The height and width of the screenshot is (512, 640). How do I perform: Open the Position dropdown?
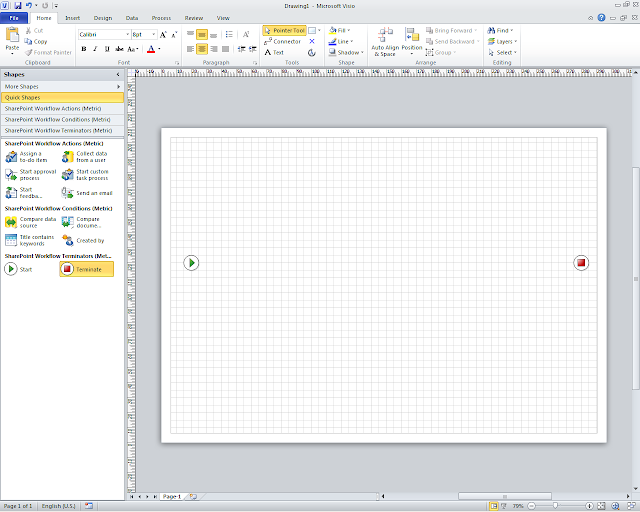point(412,42)
